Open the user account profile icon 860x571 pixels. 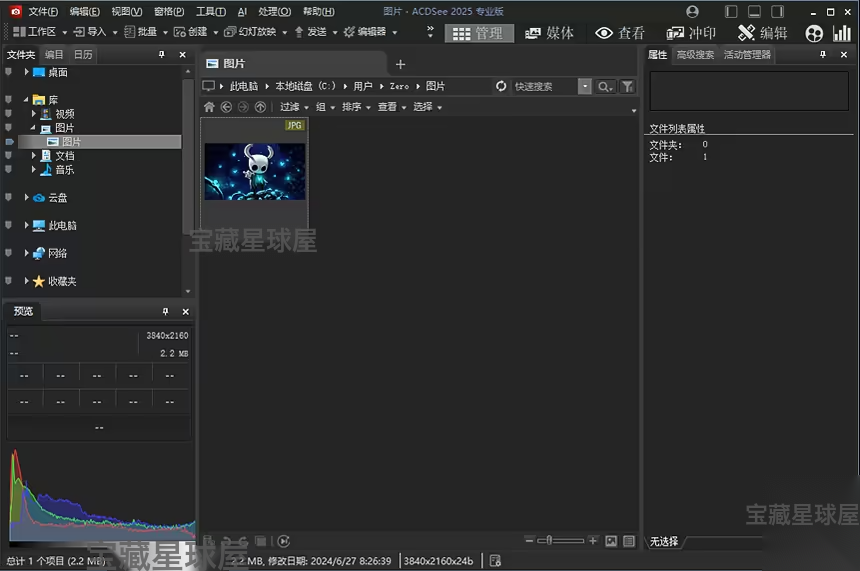(x=692, y=12)
